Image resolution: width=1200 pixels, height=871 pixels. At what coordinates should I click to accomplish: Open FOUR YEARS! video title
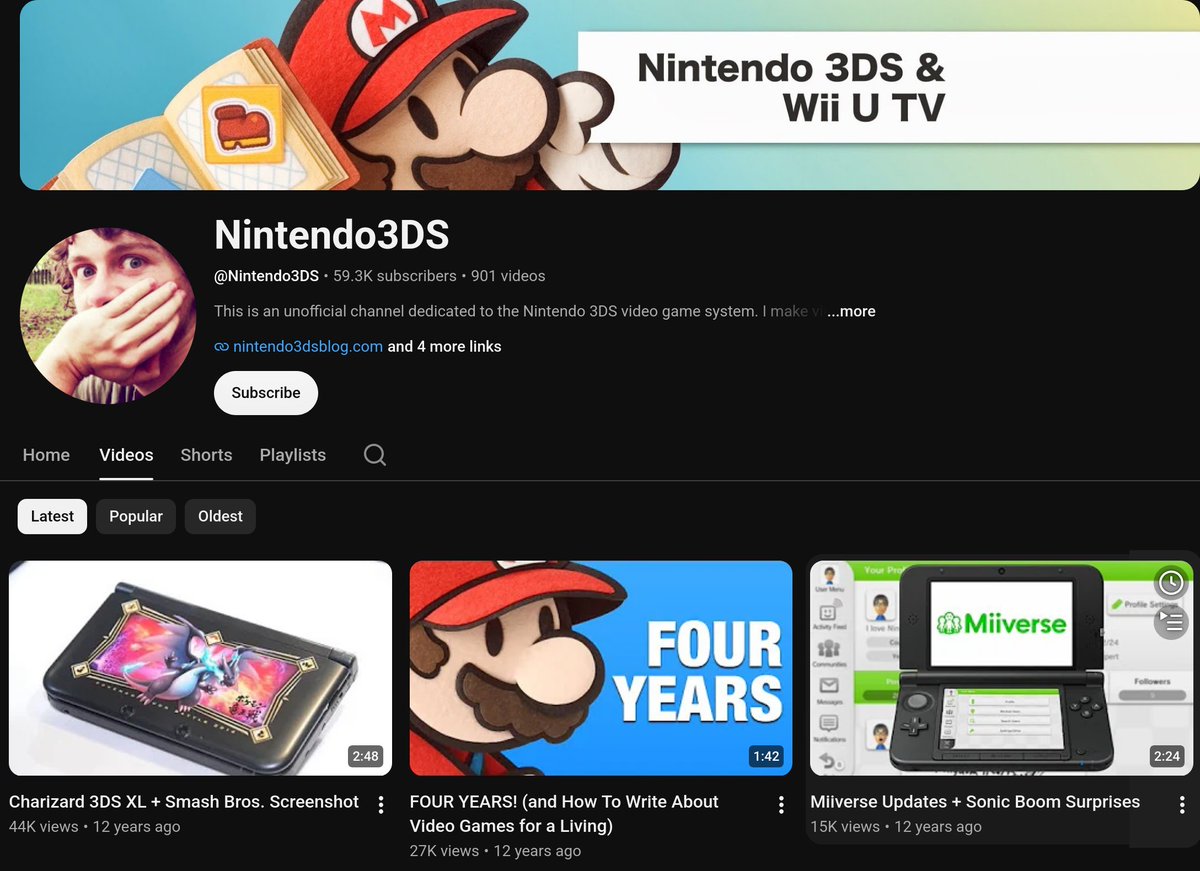click(564, 814)
